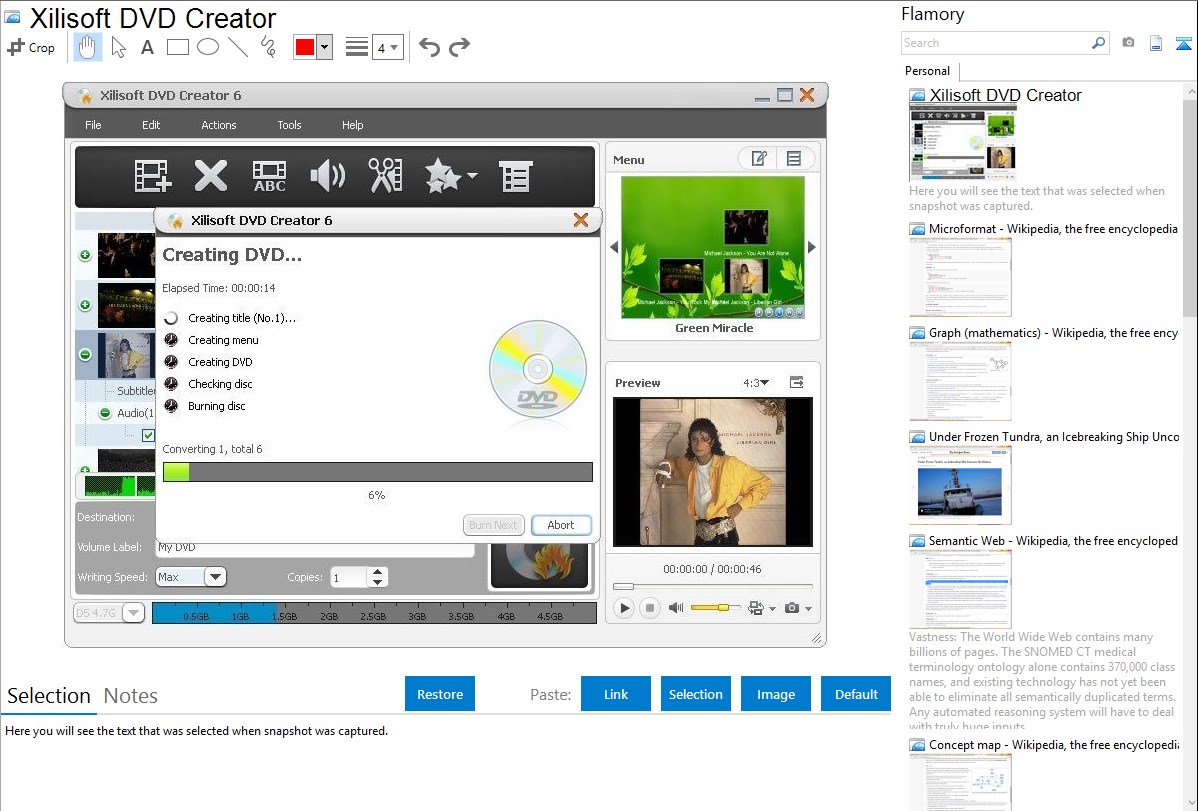
Task: Stop the preview playback
Action: tap(649, 608)
